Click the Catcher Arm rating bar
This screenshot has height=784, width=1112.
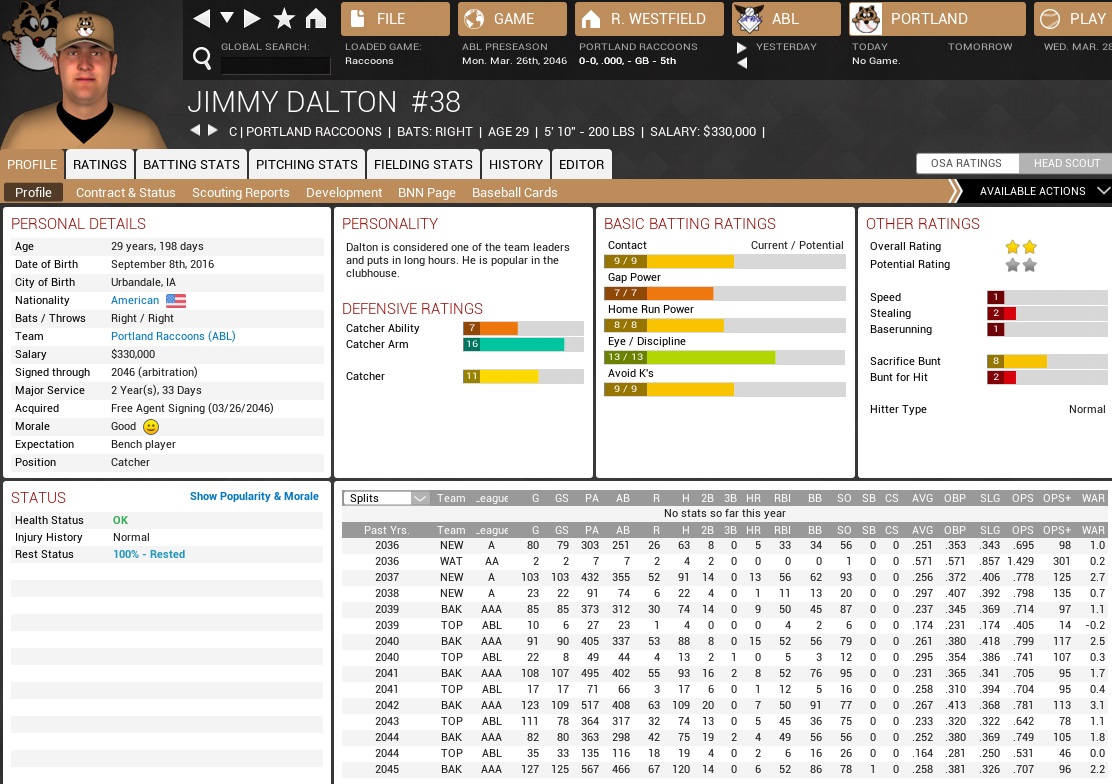[523, 344]
